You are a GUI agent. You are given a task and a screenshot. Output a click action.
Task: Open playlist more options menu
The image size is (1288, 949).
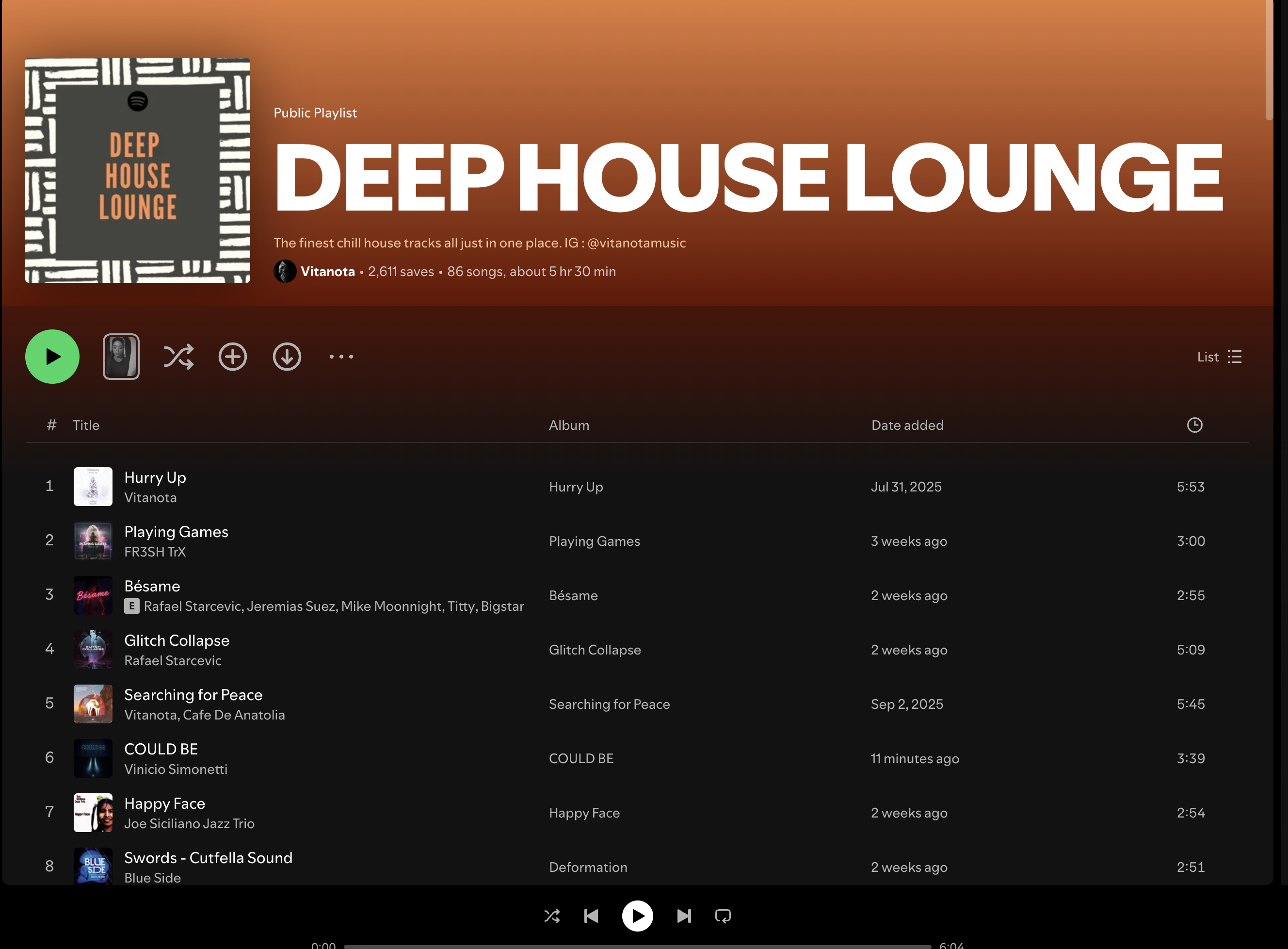pos(341,357)
